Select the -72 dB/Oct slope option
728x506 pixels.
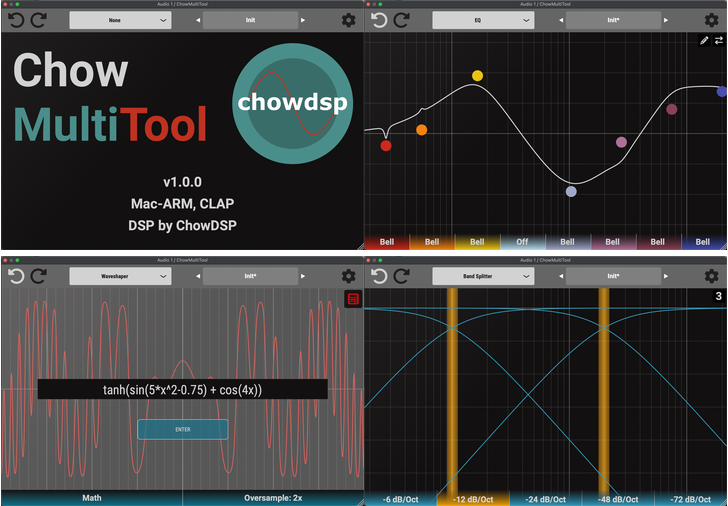[690, 500]
